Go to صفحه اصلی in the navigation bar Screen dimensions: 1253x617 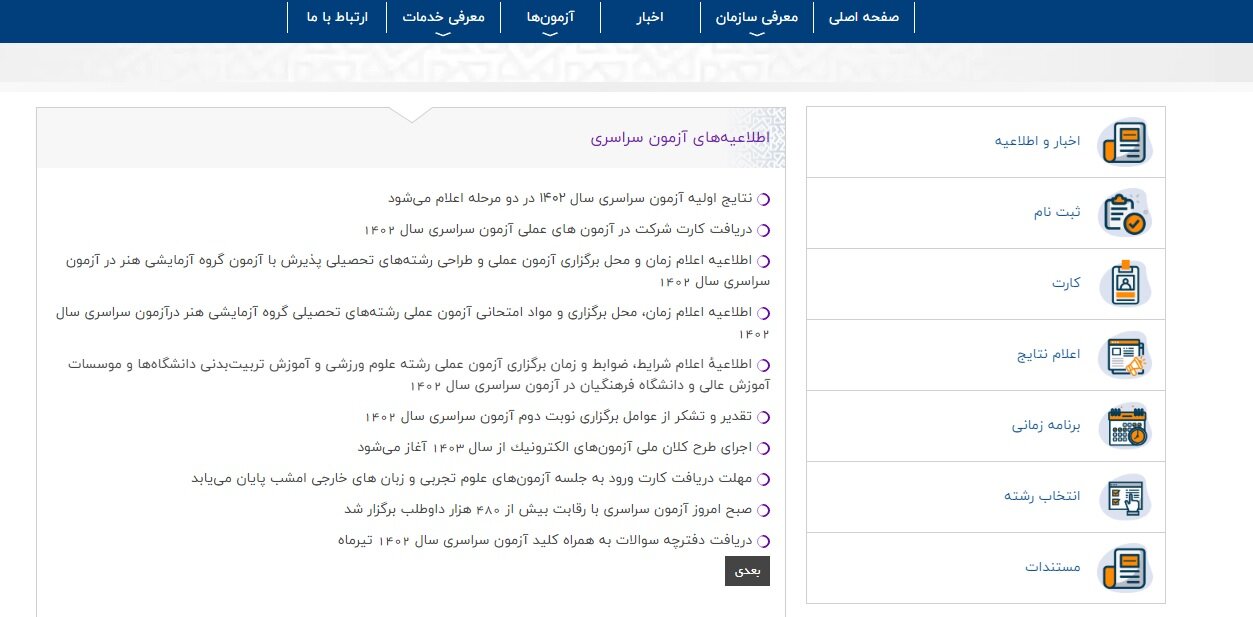[864, 18]
